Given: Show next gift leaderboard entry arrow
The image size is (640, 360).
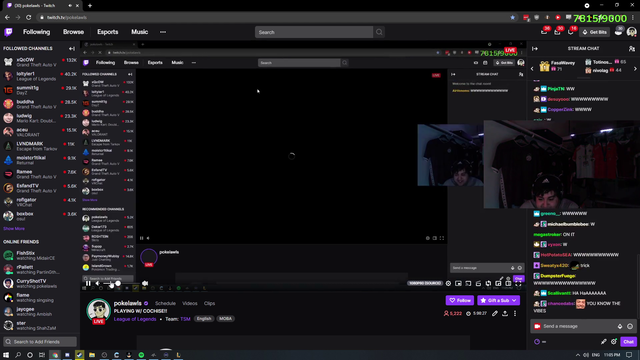Looking at the screenshot, I should point(635,69).
